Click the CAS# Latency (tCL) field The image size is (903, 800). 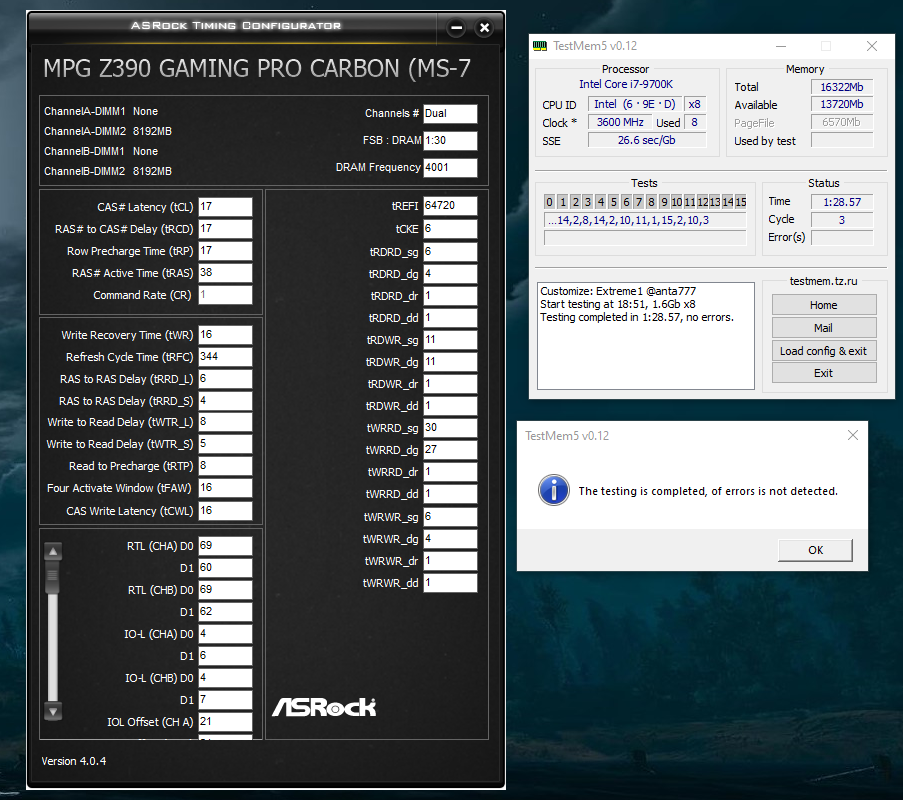(x=225, y=207)
